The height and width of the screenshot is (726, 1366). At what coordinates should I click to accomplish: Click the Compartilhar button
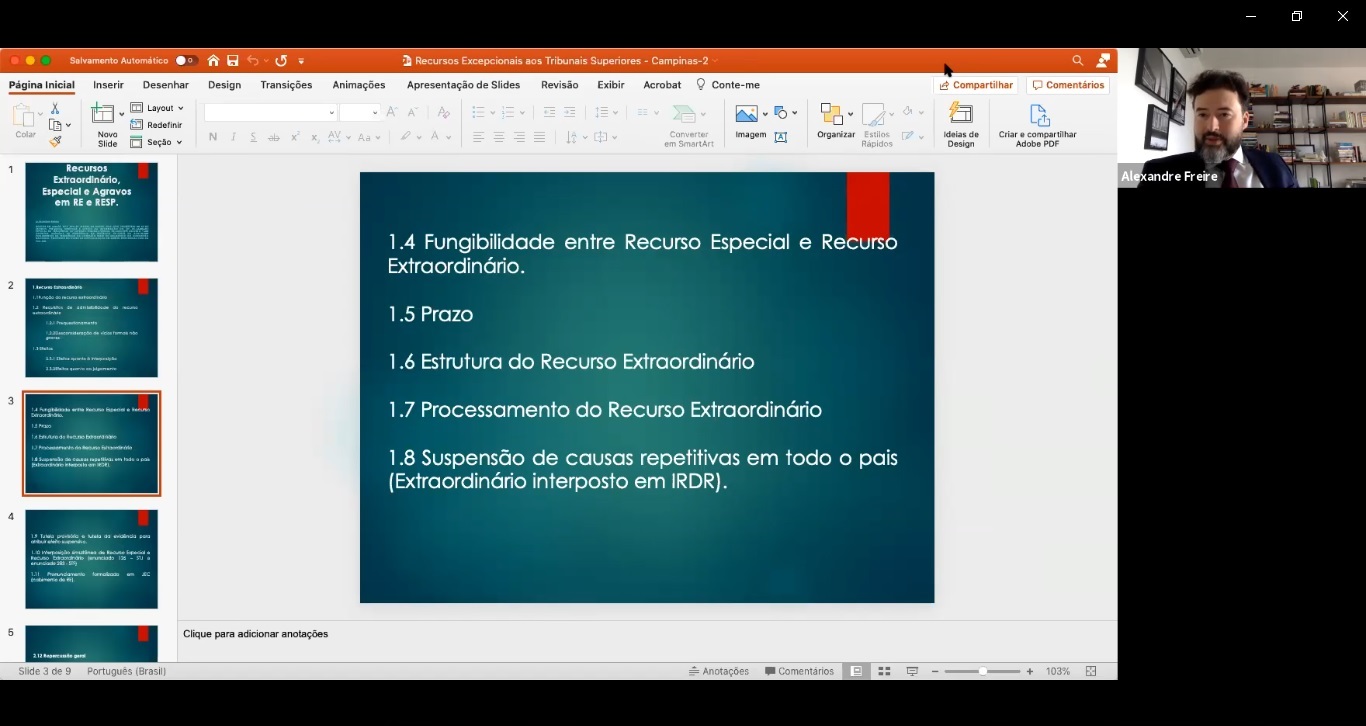976,85
